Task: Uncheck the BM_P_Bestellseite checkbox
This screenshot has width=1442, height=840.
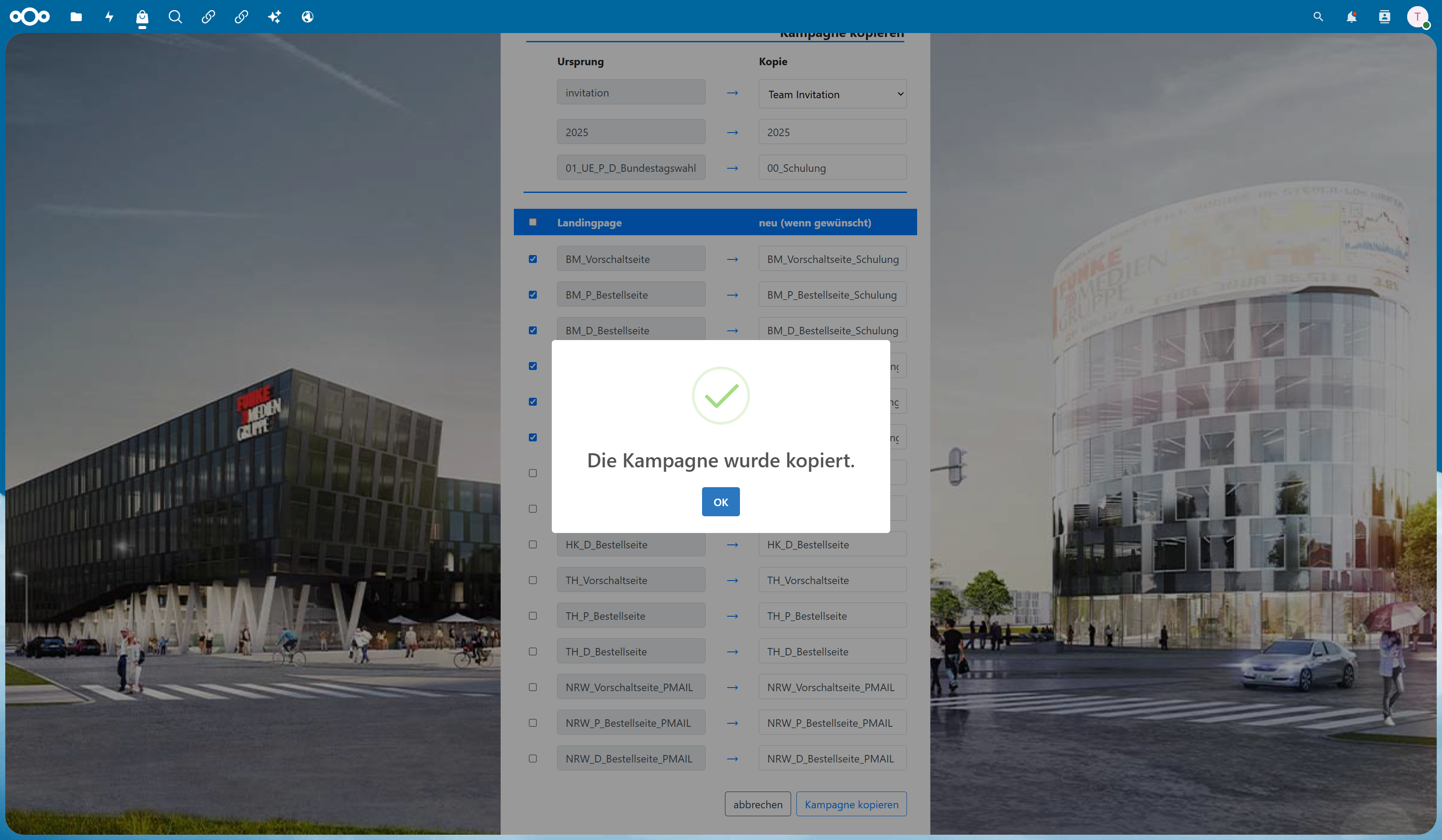Action: point(533,295)
